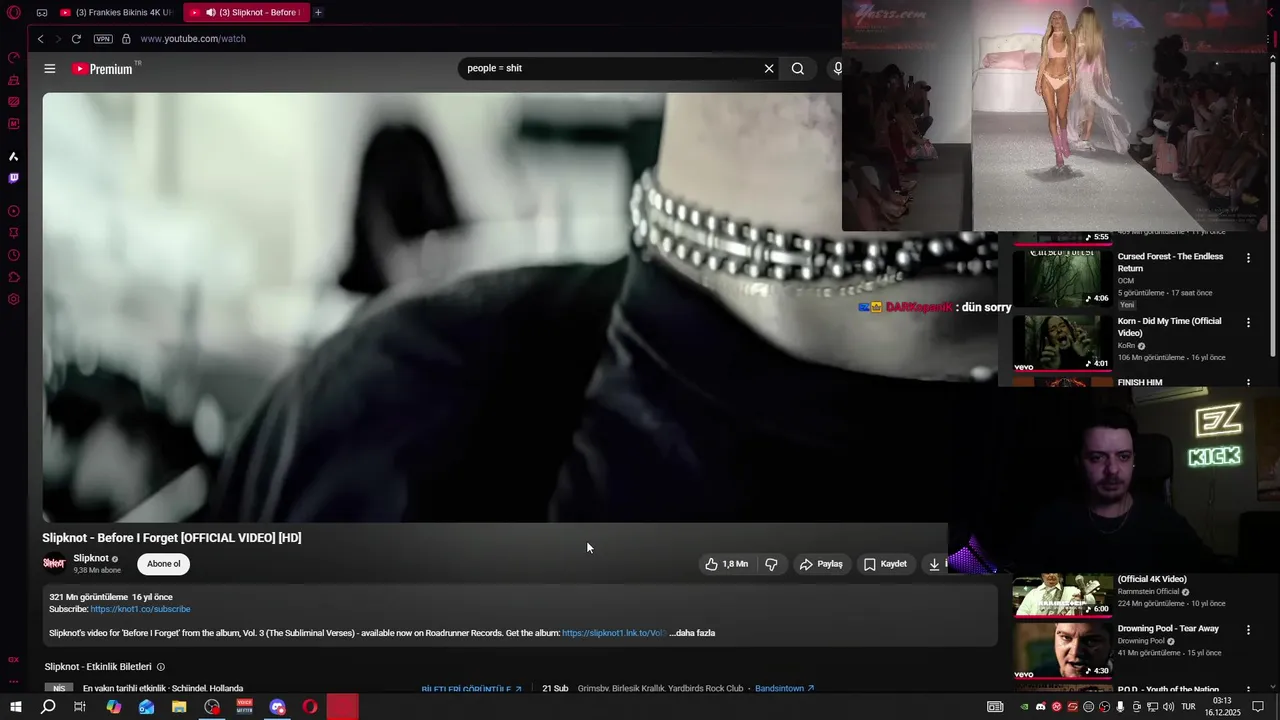The height and width of the screenshot is (720, 1280).
Task: Open the system volume speaker icon
Action: (1168, 707)
